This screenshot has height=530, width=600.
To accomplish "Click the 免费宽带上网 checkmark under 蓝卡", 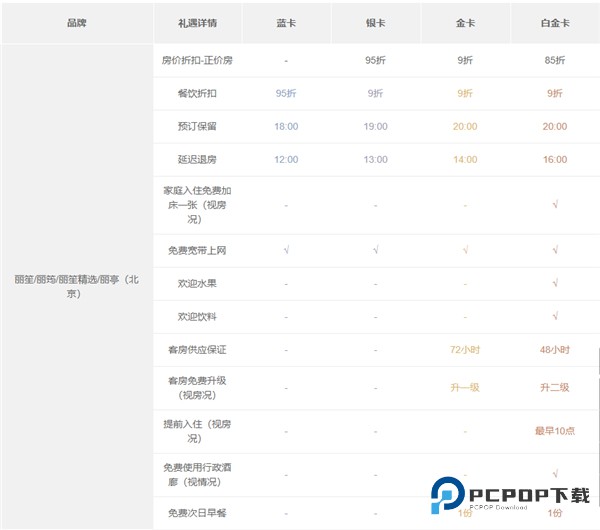I will point(286,250).
